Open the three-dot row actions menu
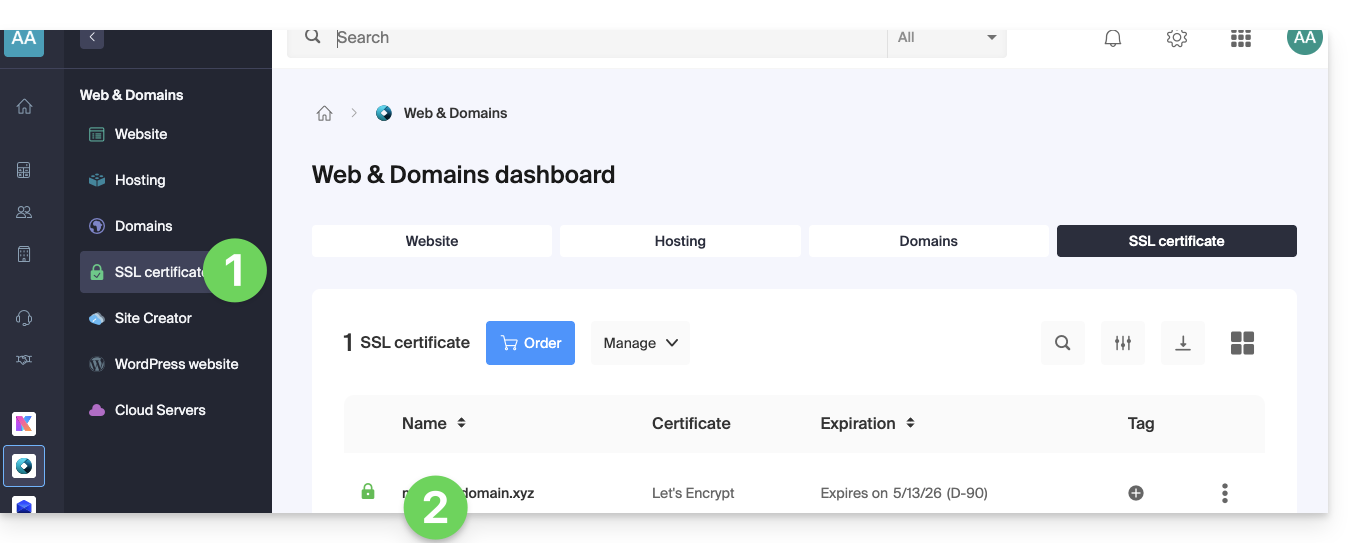This screenshot has width=1358, height=543. (1224, 493)
